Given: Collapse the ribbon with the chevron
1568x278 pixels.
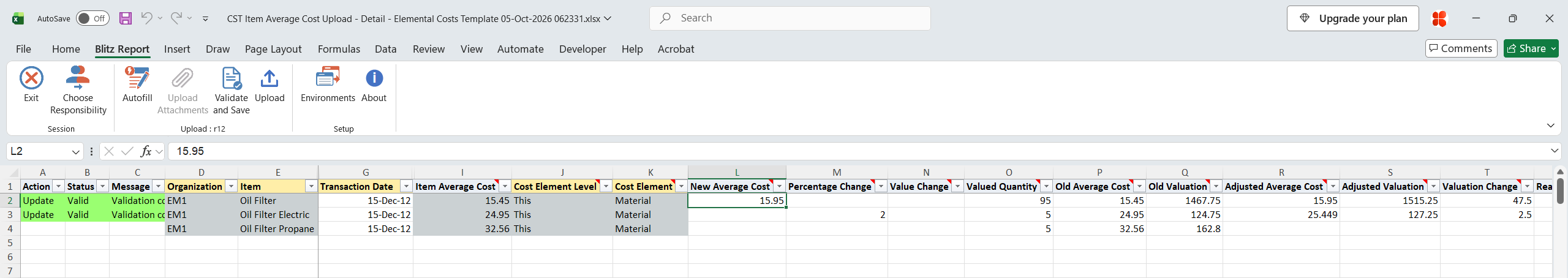Looking at the screenshot, I should [x=1551, y=126].
